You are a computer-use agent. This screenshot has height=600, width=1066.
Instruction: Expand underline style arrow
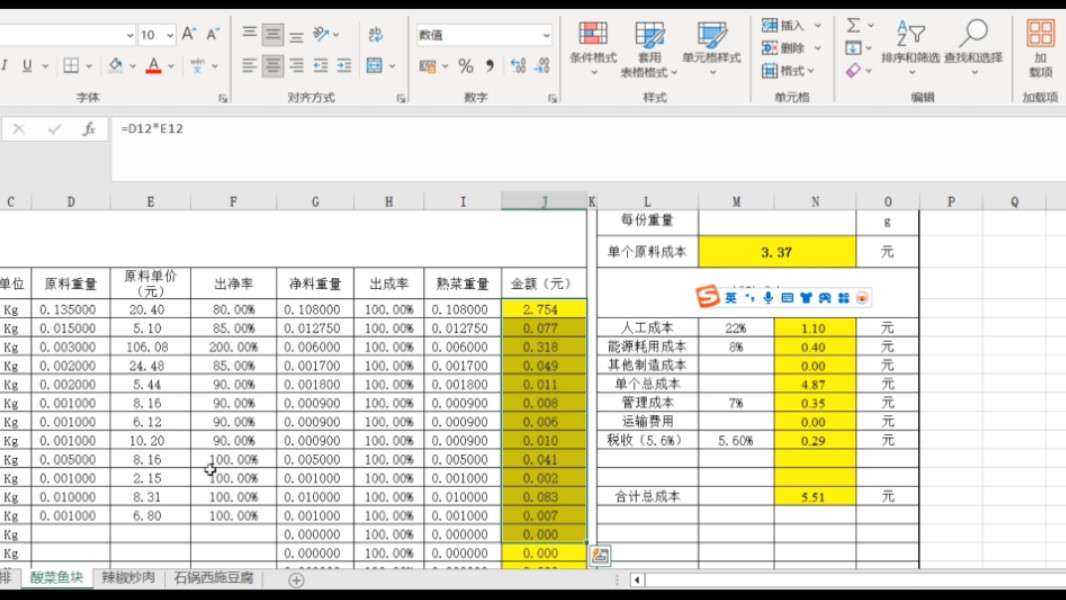coord(45,66)
